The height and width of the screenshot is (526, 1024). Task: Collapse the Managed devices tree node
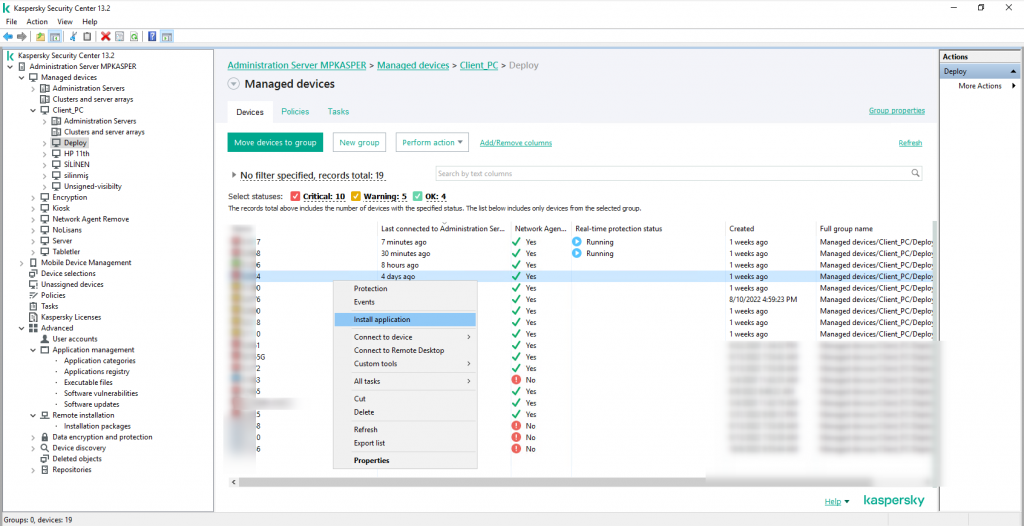pyautogui.click(x=22, y=77)
